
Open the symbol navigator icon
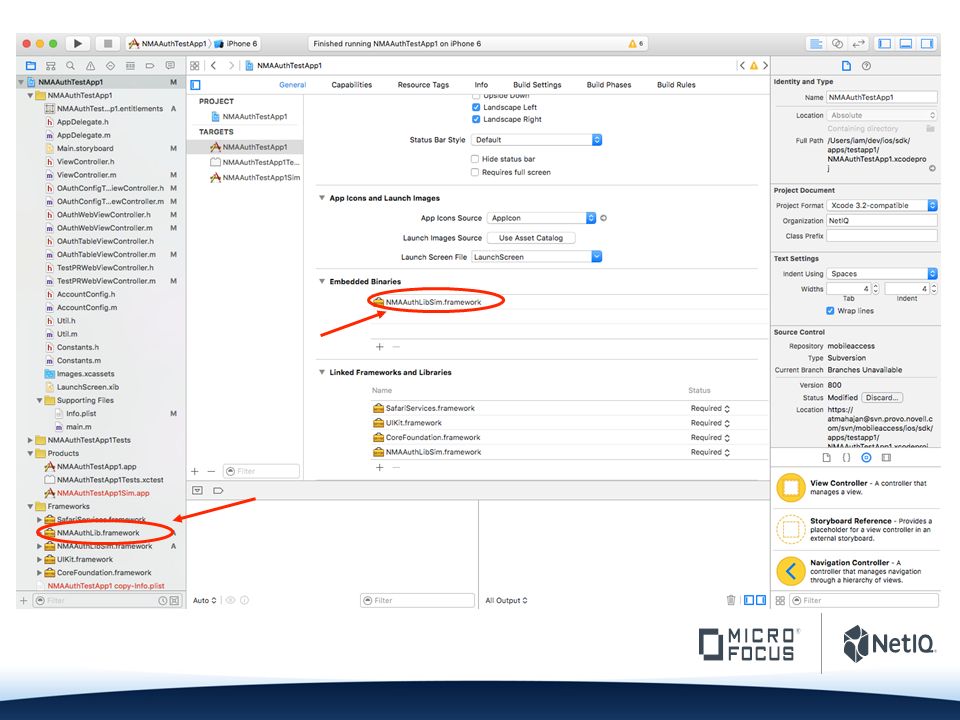tap(51, 66)
